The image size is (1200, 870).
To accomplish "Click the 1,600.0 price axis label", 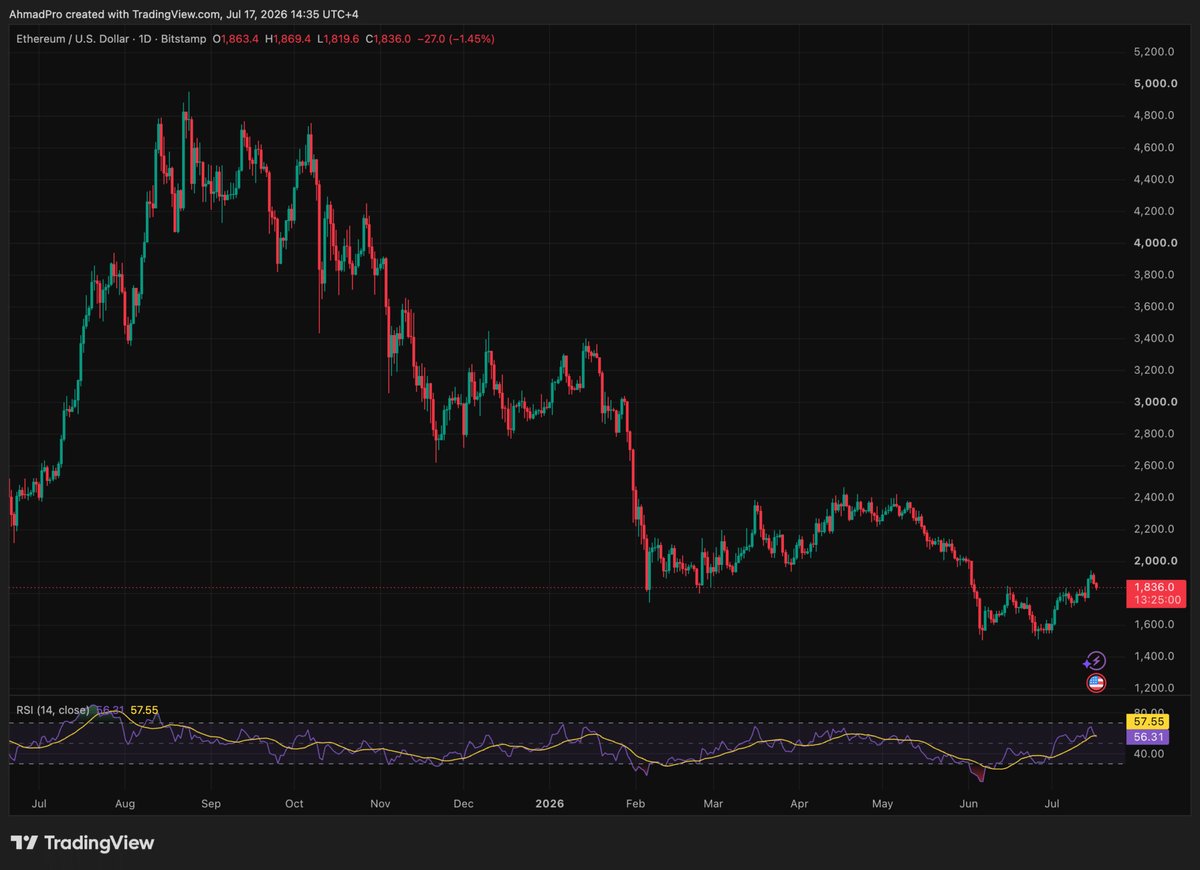I will 1152,625.
